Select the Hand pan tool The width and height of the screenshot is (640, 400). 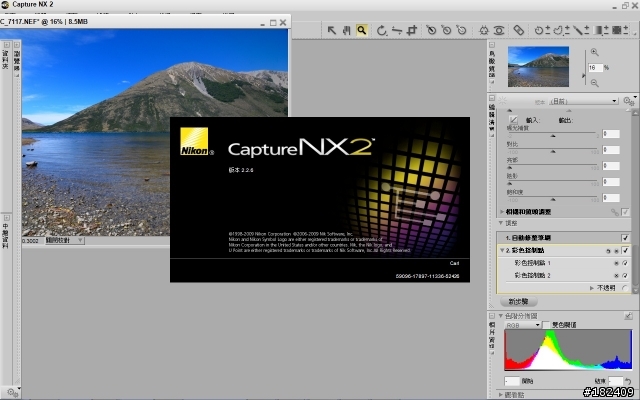point(347,30)
